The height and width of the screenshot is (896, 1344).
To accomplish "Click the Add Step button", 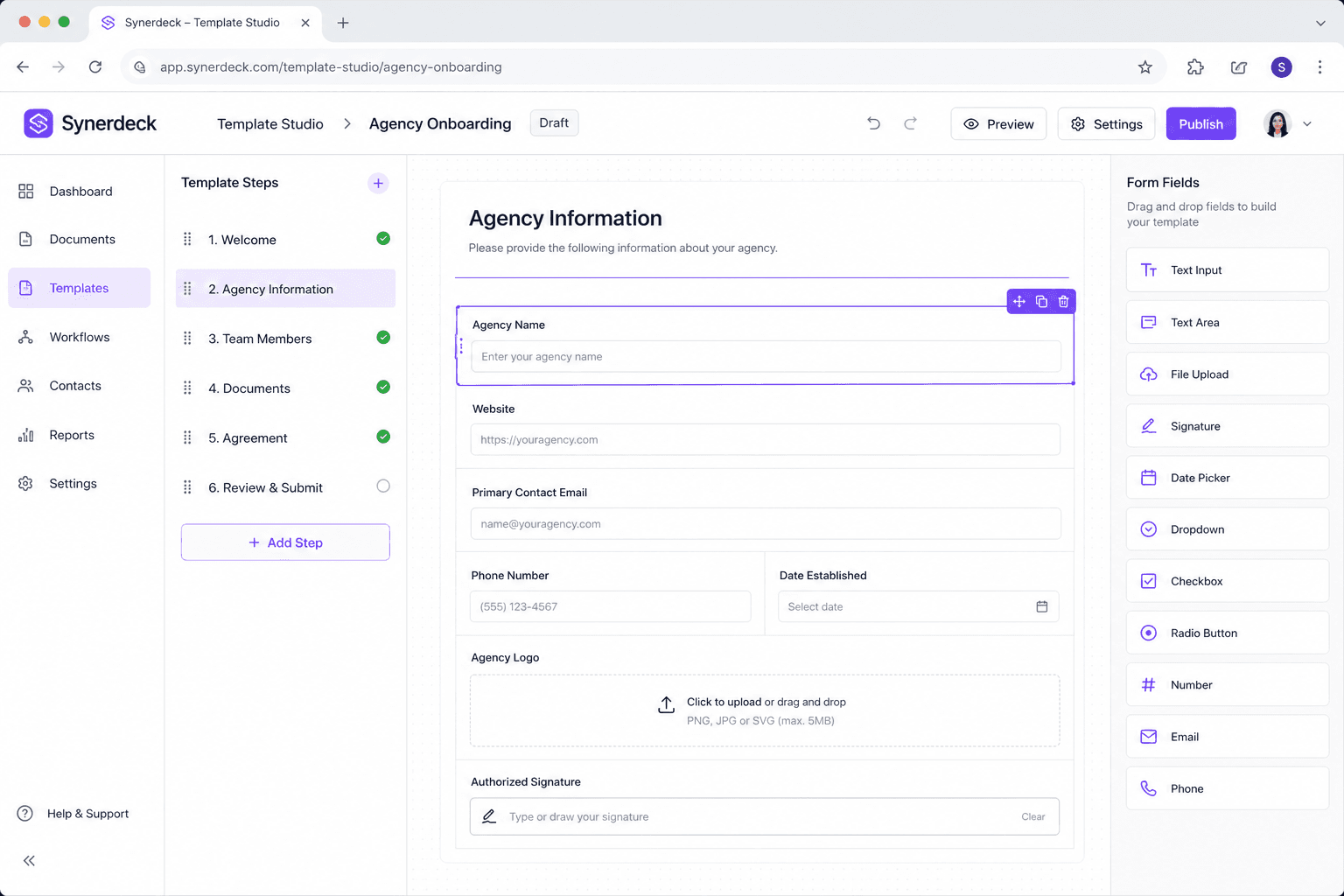I will (285, 542).
